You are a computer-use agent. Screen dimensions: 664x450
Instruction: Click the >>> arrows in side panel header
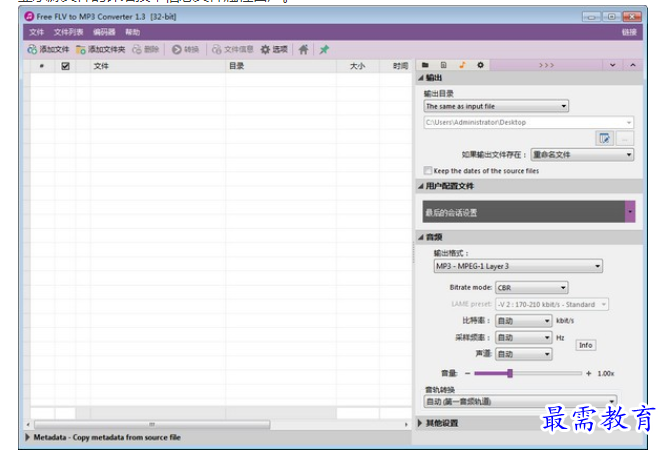click(x=546, y=65)
